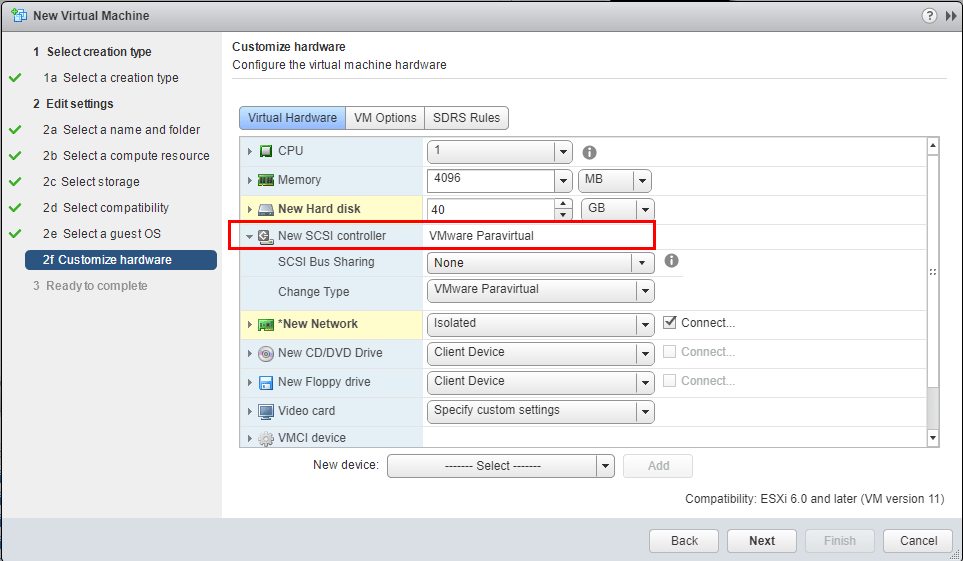Screen dimensions: 963x561
Task: Click the Next button
Action: click(x=762, y=541)
